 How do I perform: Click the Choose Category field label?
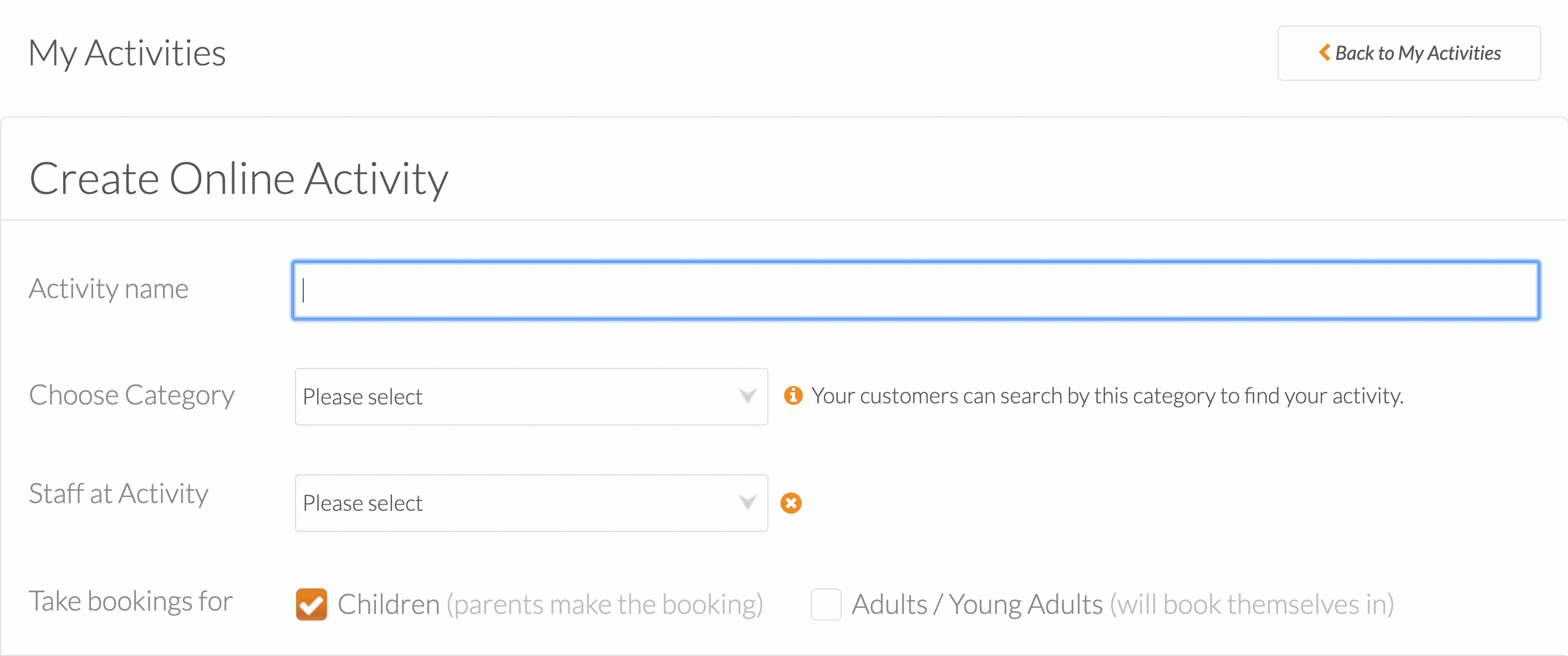(x=131, y=396)
